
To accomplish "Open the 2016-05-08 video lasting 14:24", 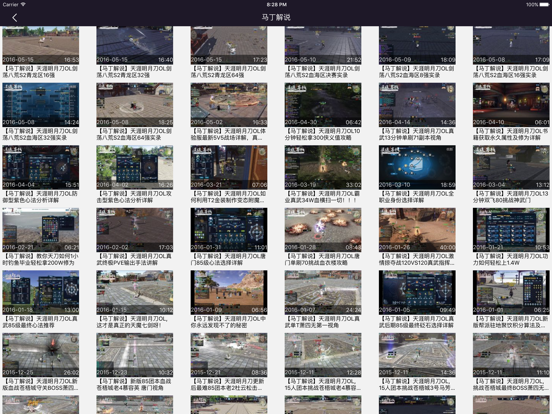I will 40,105.
